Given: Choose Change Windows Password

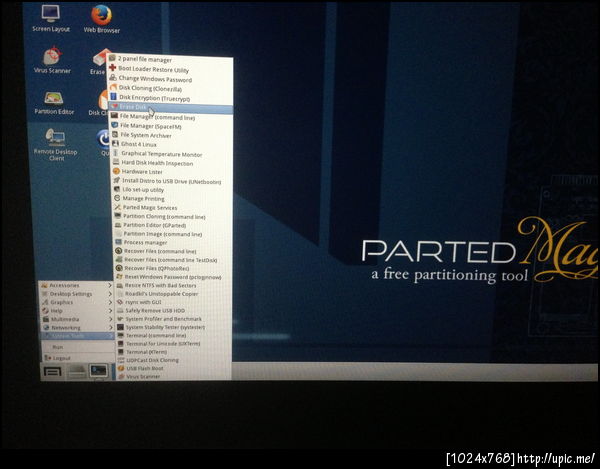Looking at the screenshot, I should pos(170,79).
